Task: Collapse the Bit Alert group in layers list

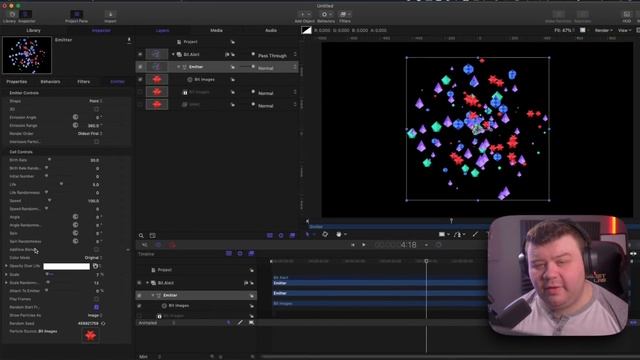Action: coord(173,54)
